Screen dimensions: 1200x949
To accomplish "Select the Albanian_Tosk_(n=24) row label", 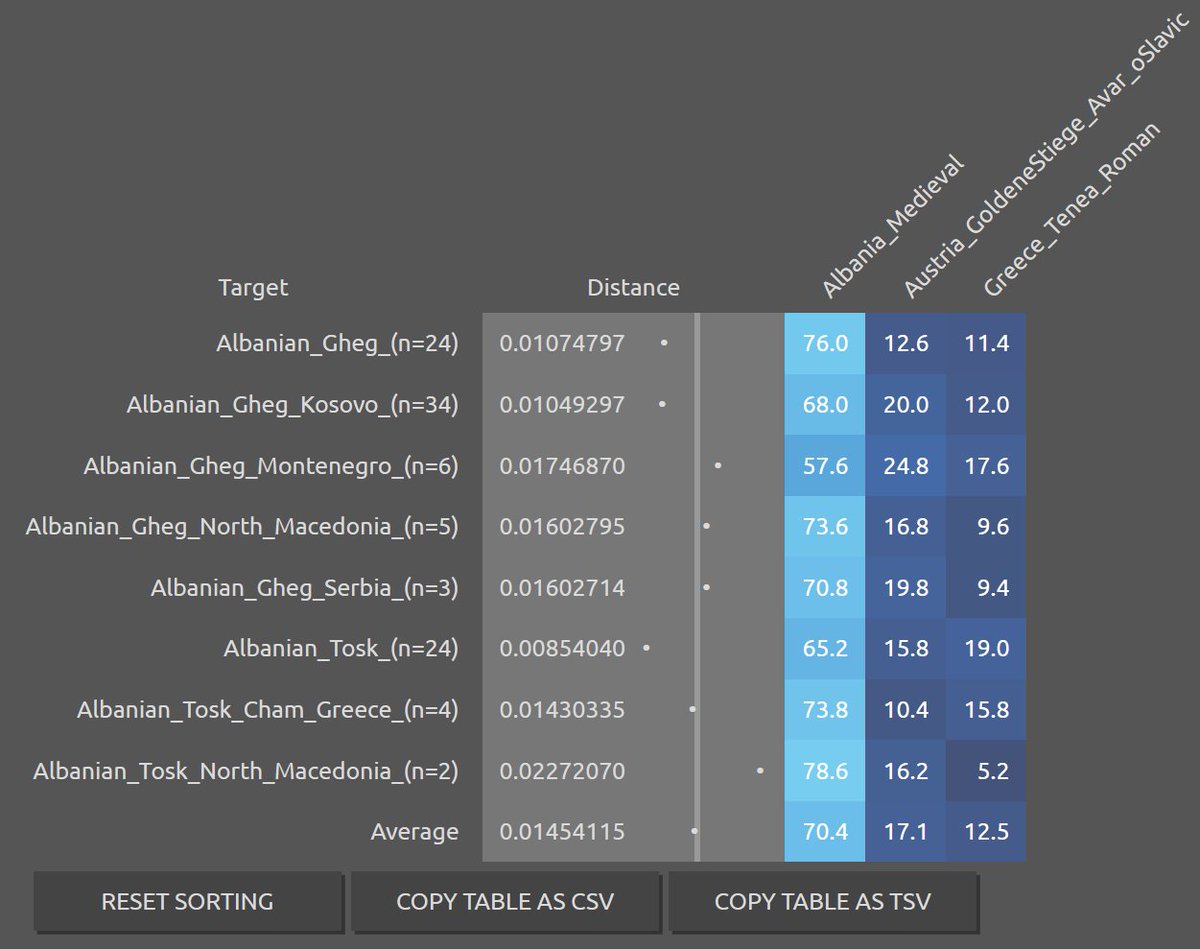I will [x=341, y=649].
